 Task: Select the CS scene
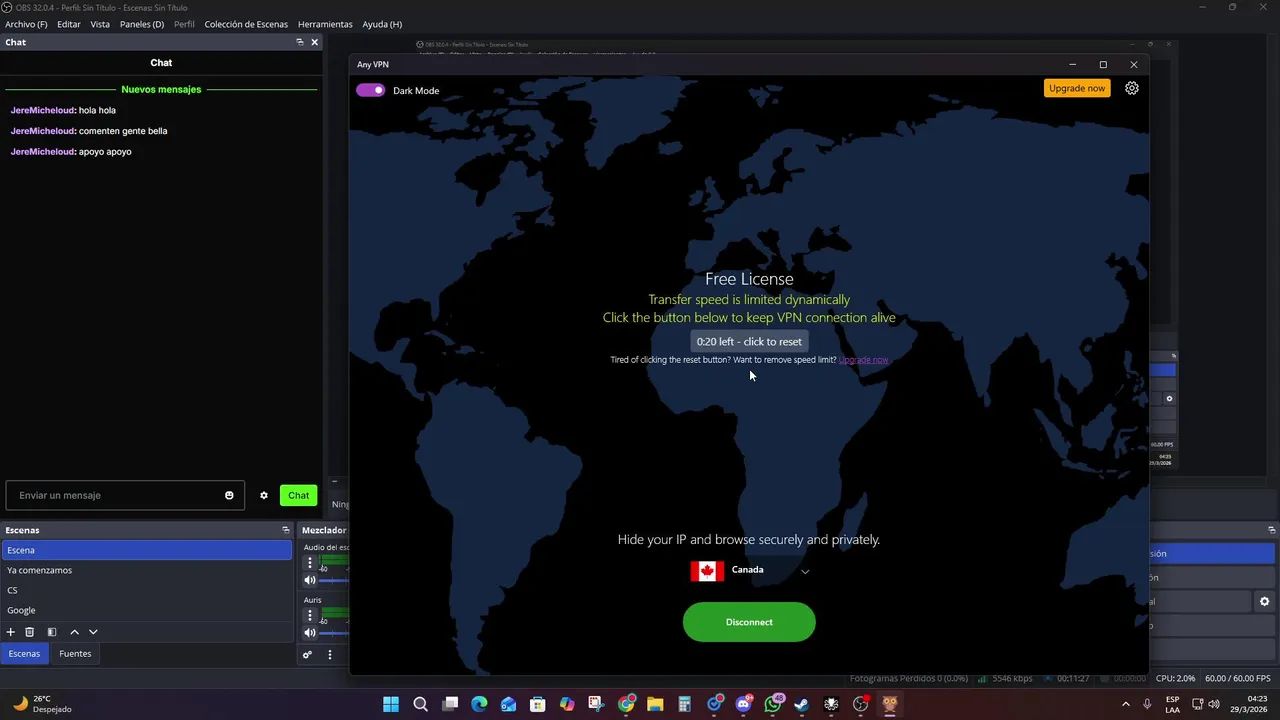tap(147, 590)
